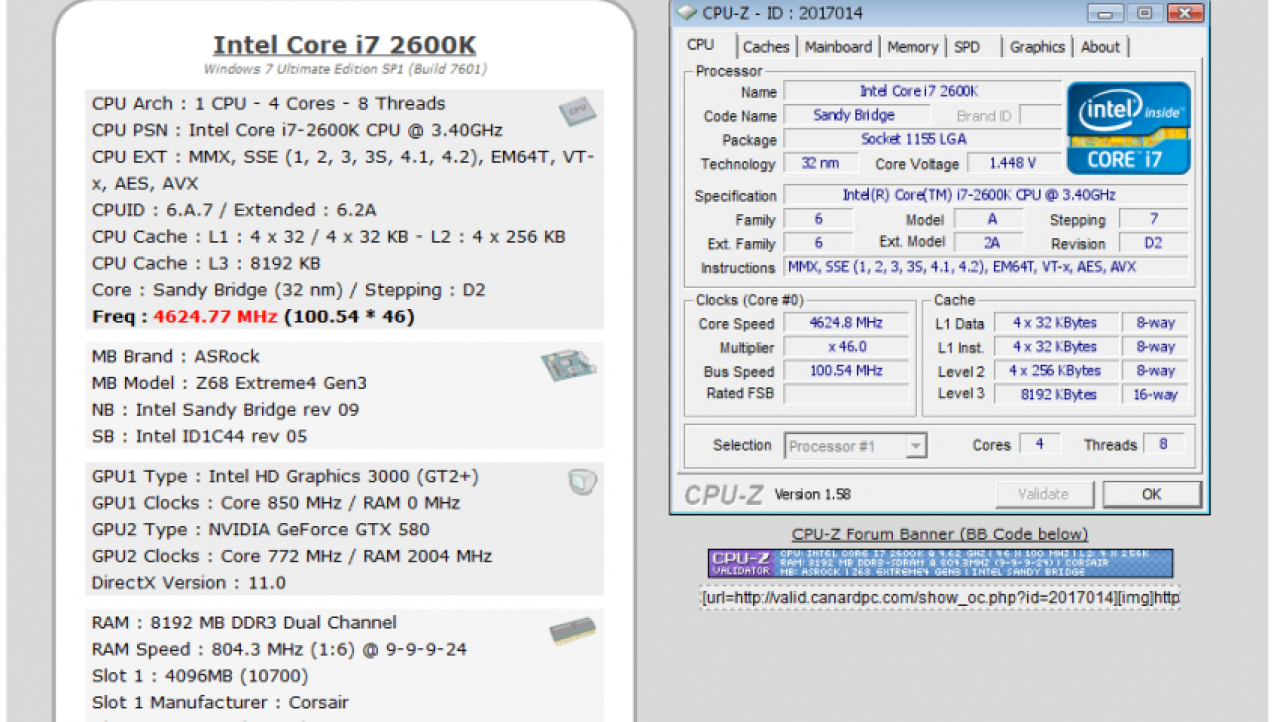Click the Level 2 value 4 x 256 KBytes
This screenshot has width=1280, height=722.
pos(1055,371)
